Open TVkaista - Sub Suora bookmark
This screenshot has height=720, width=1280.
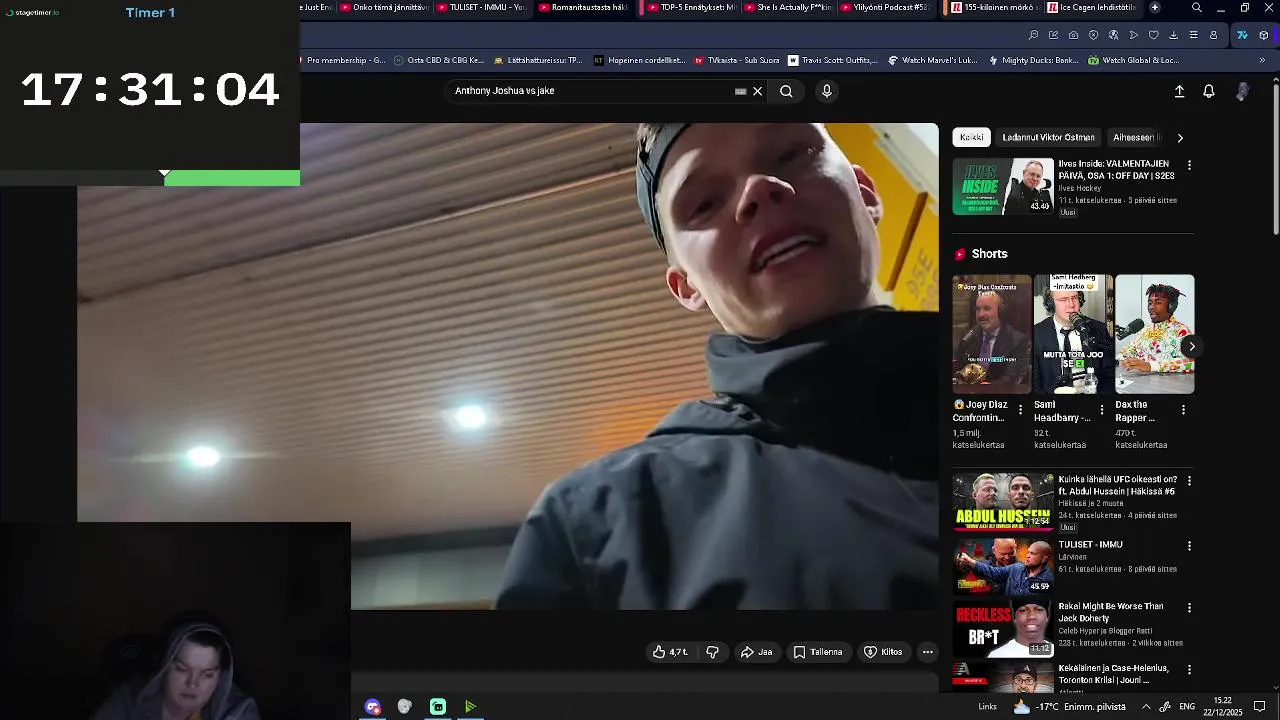pos(736,60)
